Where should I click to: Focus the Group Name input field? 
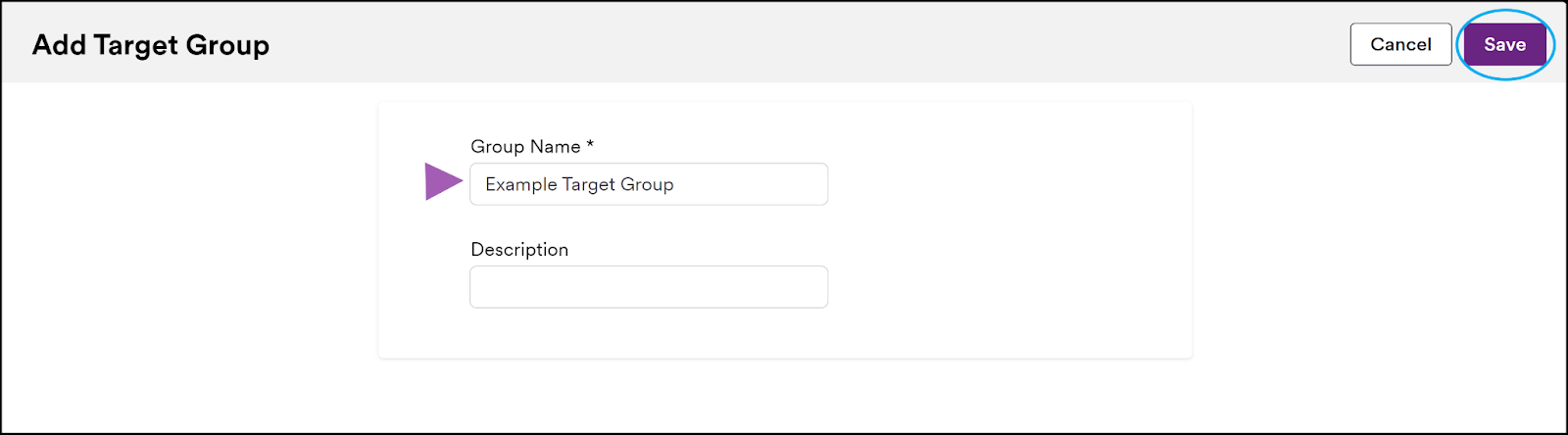[x=649, y=184]
